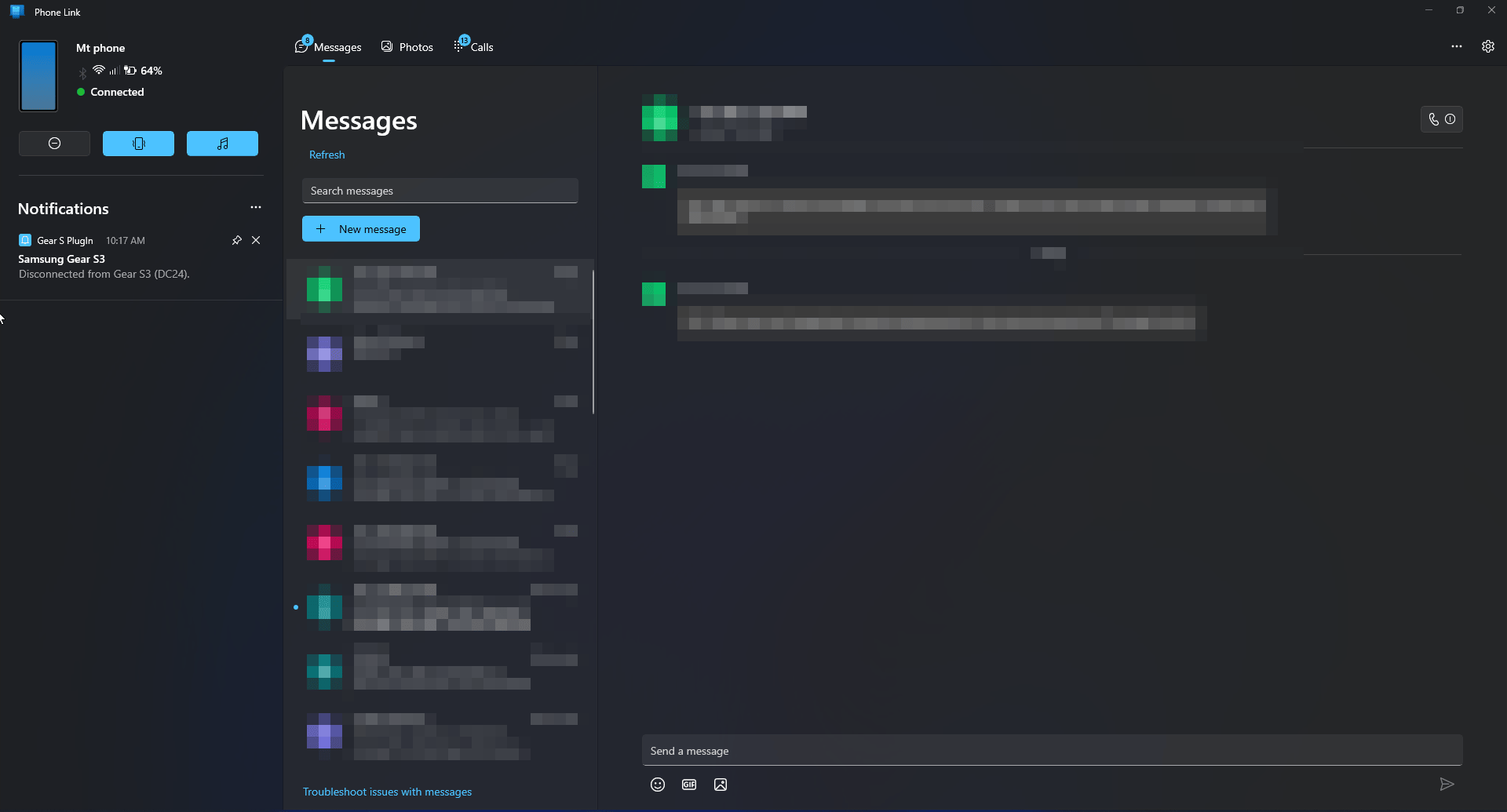The height and width of the screenshot is (812, 1507).
Task: Open Phone Link settings gear
Action: pos(1487,46)
